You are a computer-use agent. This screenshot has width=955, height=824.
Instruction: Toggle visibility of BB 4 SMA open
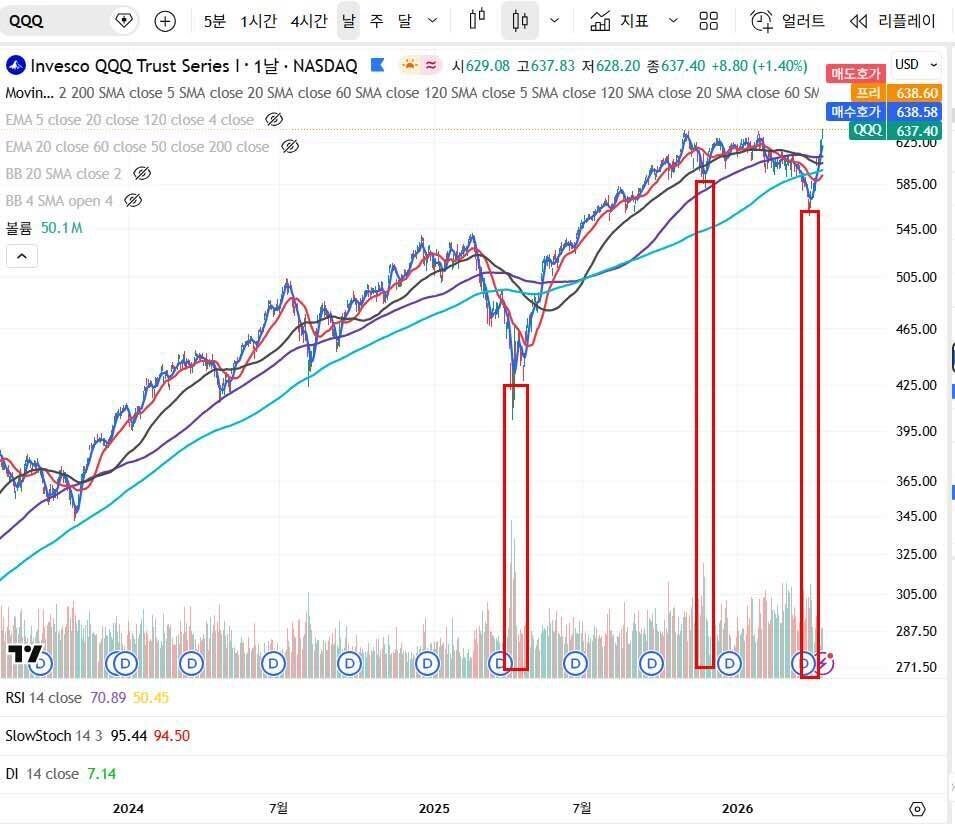click(133, 201)
